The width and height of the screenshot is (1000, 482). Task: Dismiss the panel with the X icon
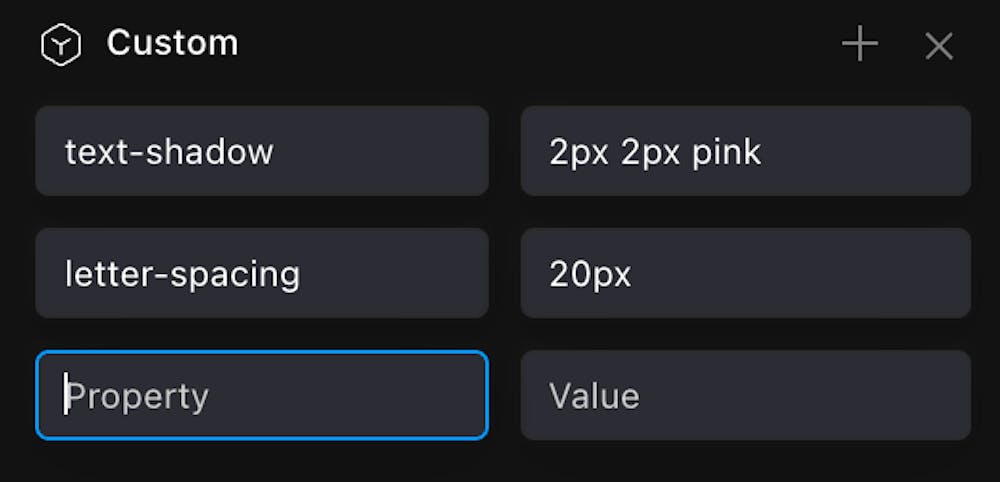938,46
